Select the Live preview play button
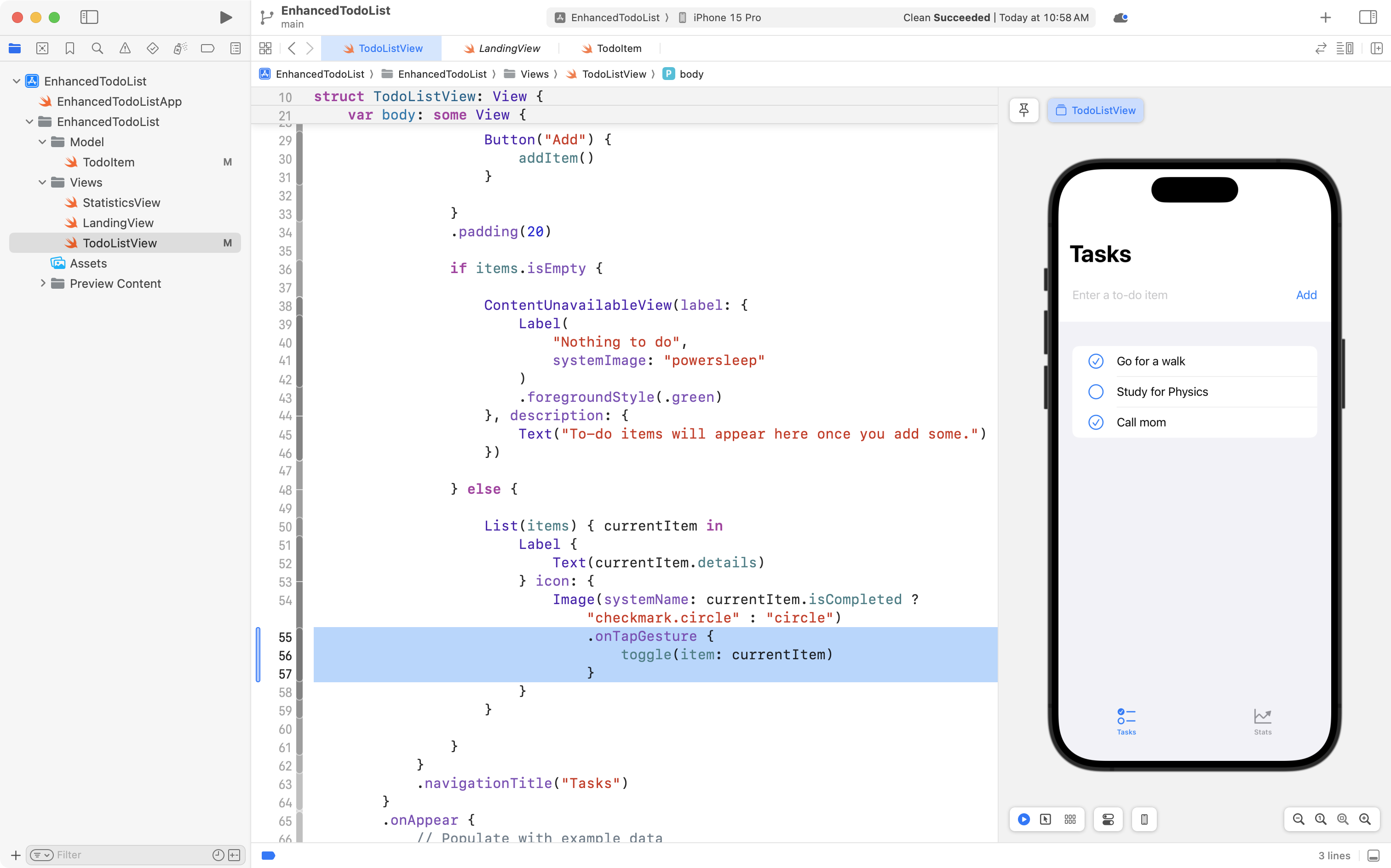Image resolution: width=1391 pixels, height=868 pixels. point(1023,819)
